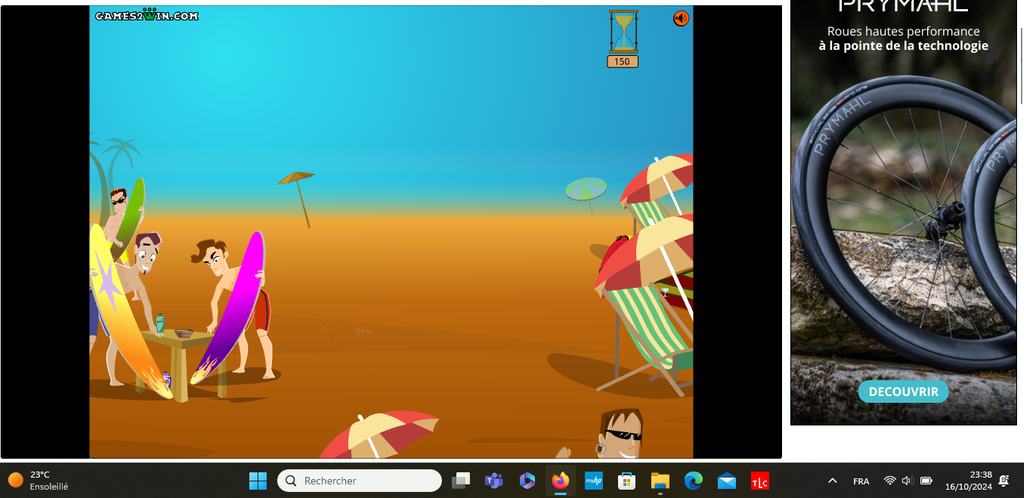The image size is (1024, 498).
Task: Click the distant brown beach umbrella
Action: 299,198
